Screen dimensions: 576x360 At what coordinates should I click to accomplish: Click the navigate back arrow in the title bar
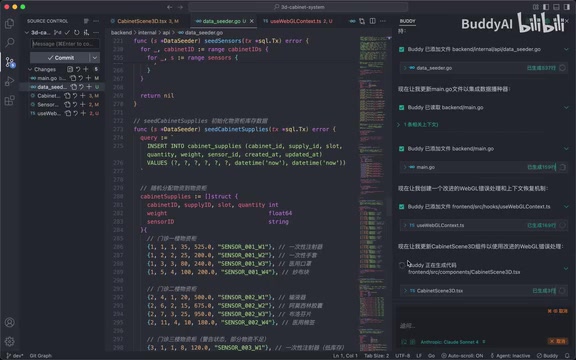(x=170, y=7)
